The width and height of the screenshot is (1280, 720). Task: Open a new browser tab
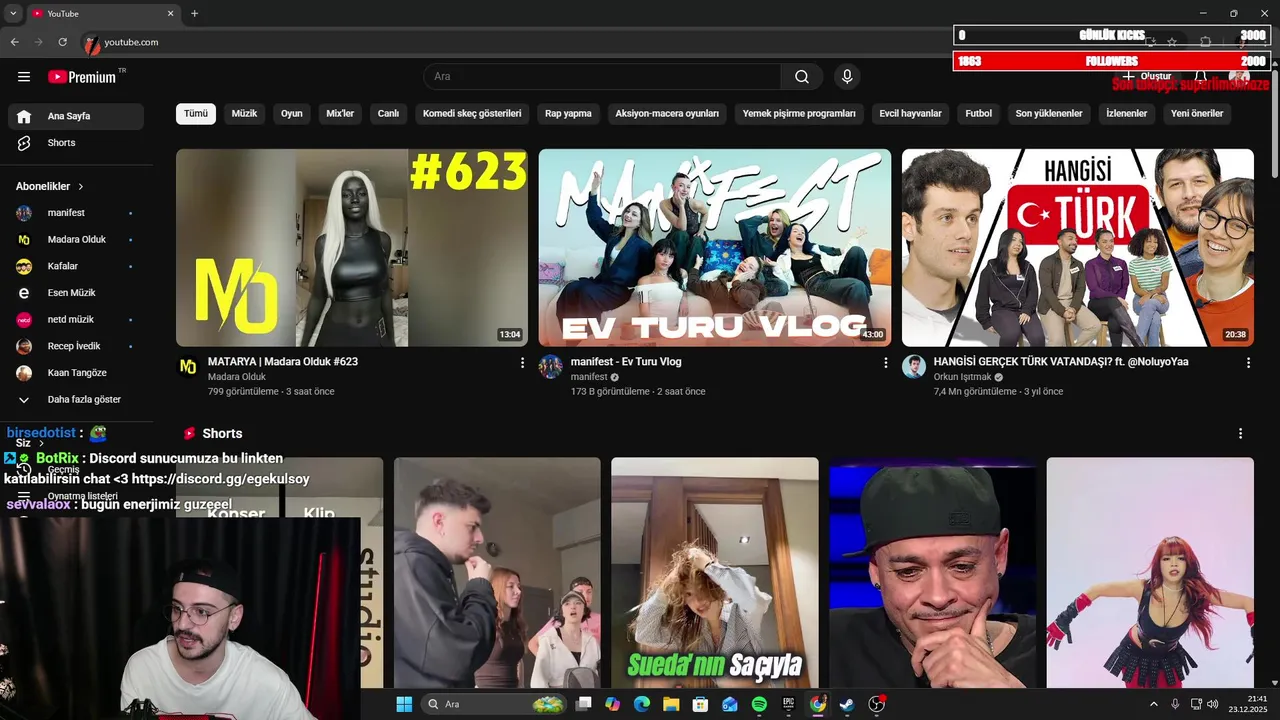tap(194, 14)
